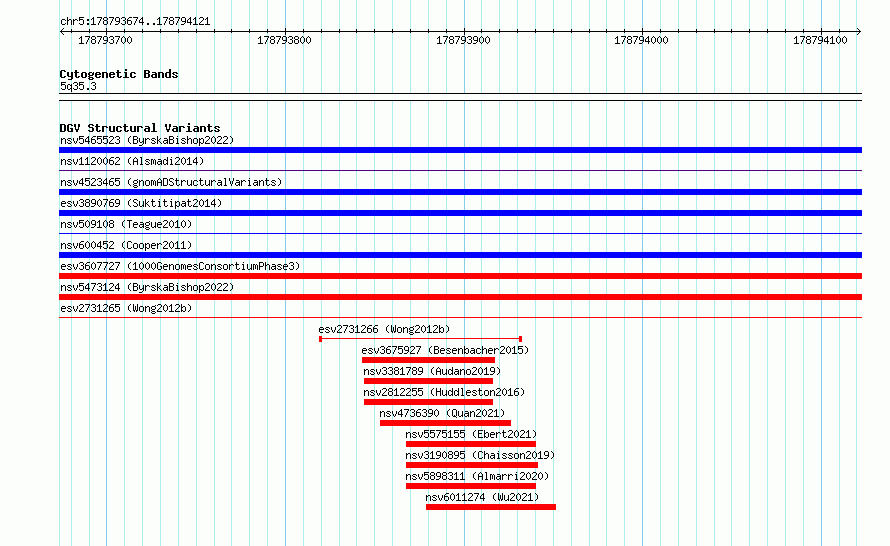Open the nsv1120062 (Alsmadi2014) variant label
The image size is (890, 546).
[132, 161]
